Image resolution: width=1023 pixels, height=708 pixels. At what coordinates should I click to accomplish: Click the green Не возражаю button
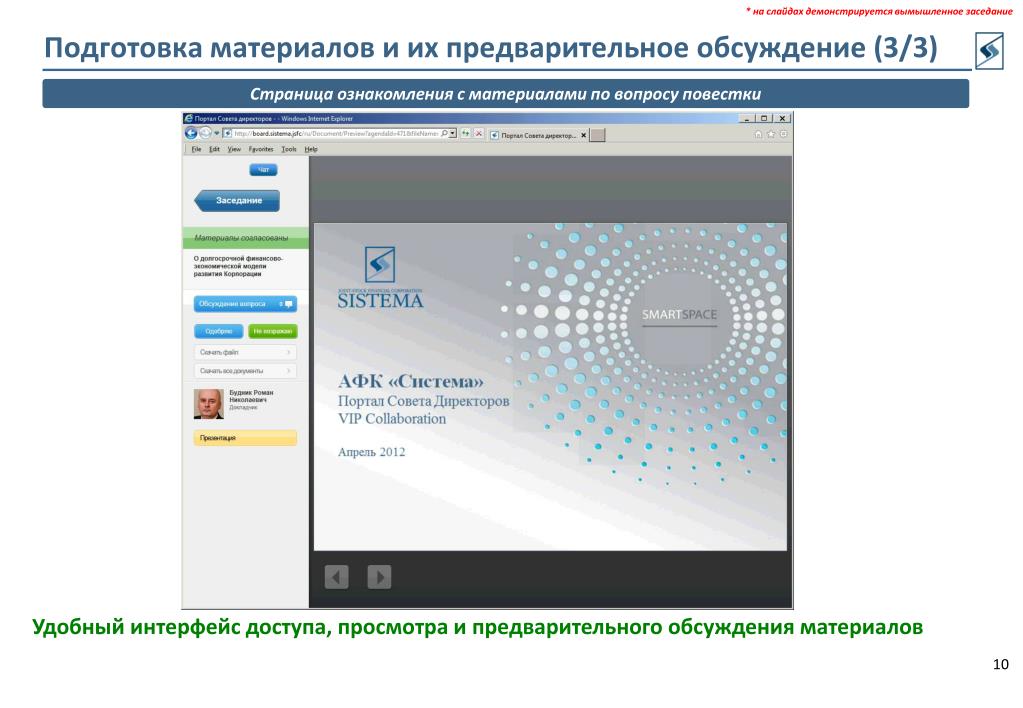click(x=273, y=331)
